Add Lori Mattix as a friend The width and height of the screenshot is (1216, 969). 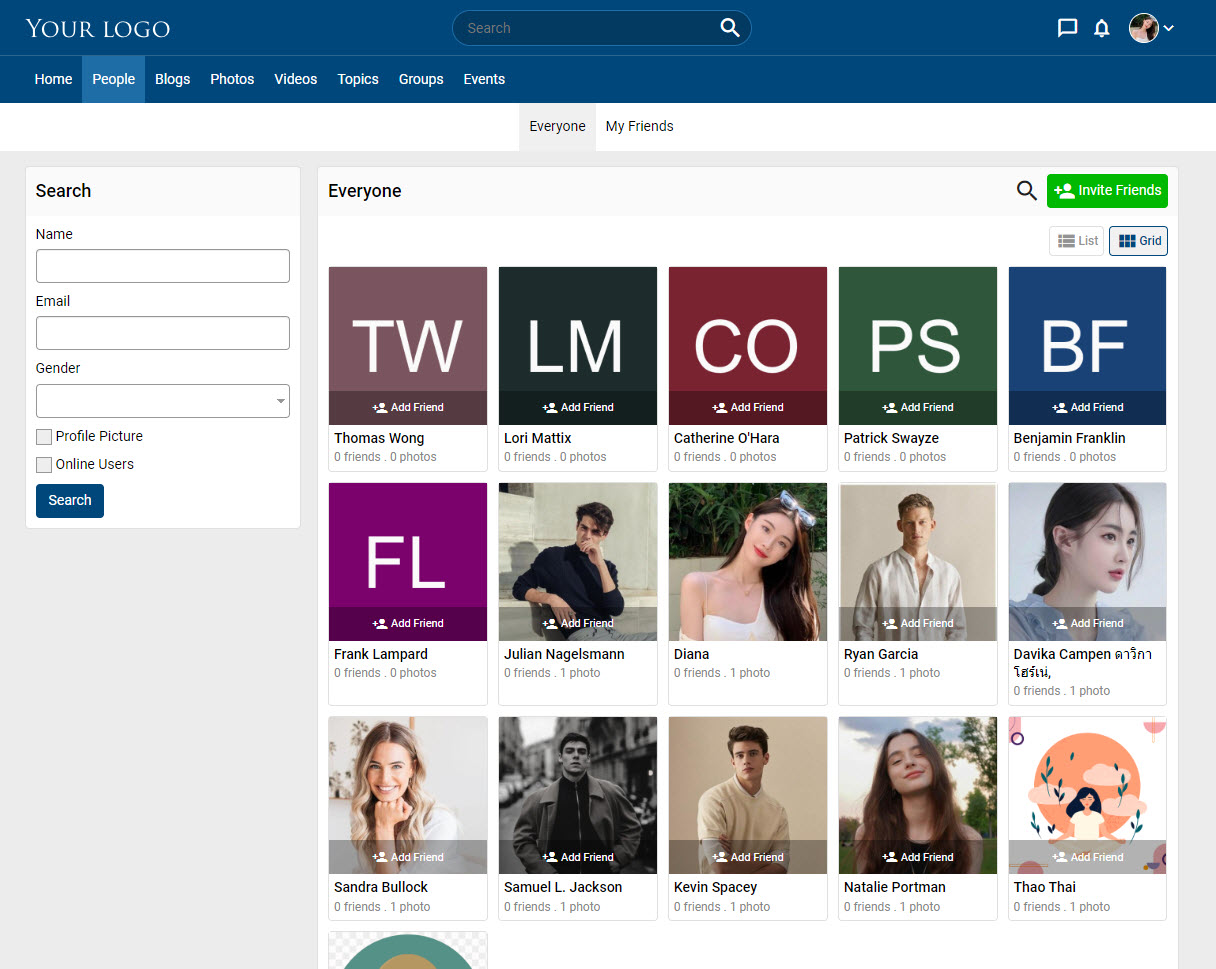578,407
